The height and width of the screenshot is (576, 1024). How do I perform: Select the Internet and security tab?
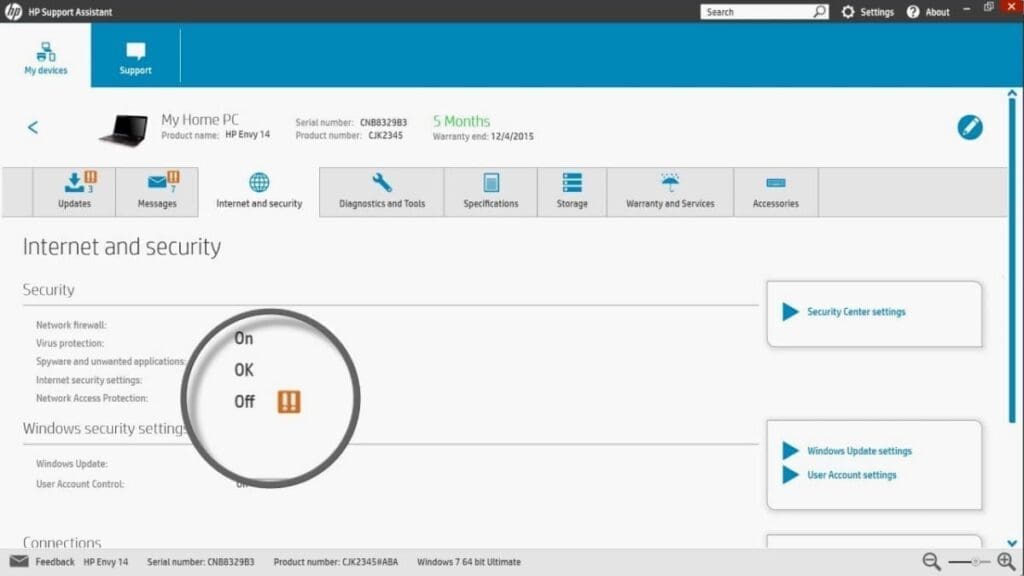point(259,191)
